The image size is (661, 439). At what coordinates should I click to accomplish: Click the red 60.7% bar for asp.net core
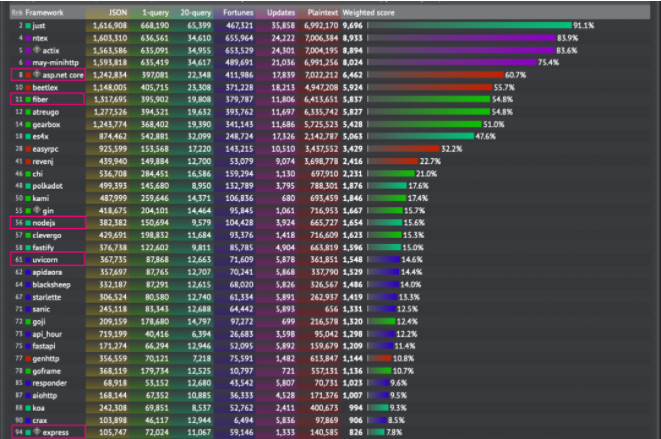(436, 75)
